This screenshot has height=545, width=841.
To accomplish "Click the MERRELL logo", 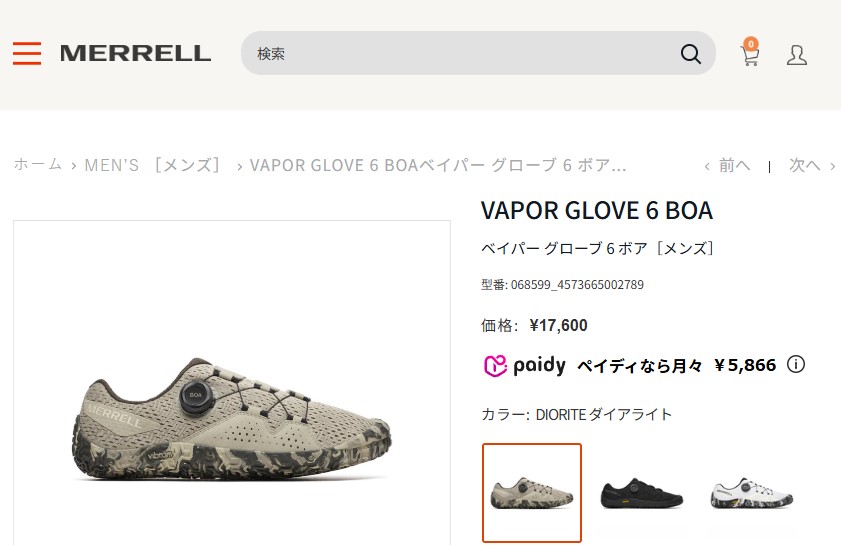I will (135, 53).
